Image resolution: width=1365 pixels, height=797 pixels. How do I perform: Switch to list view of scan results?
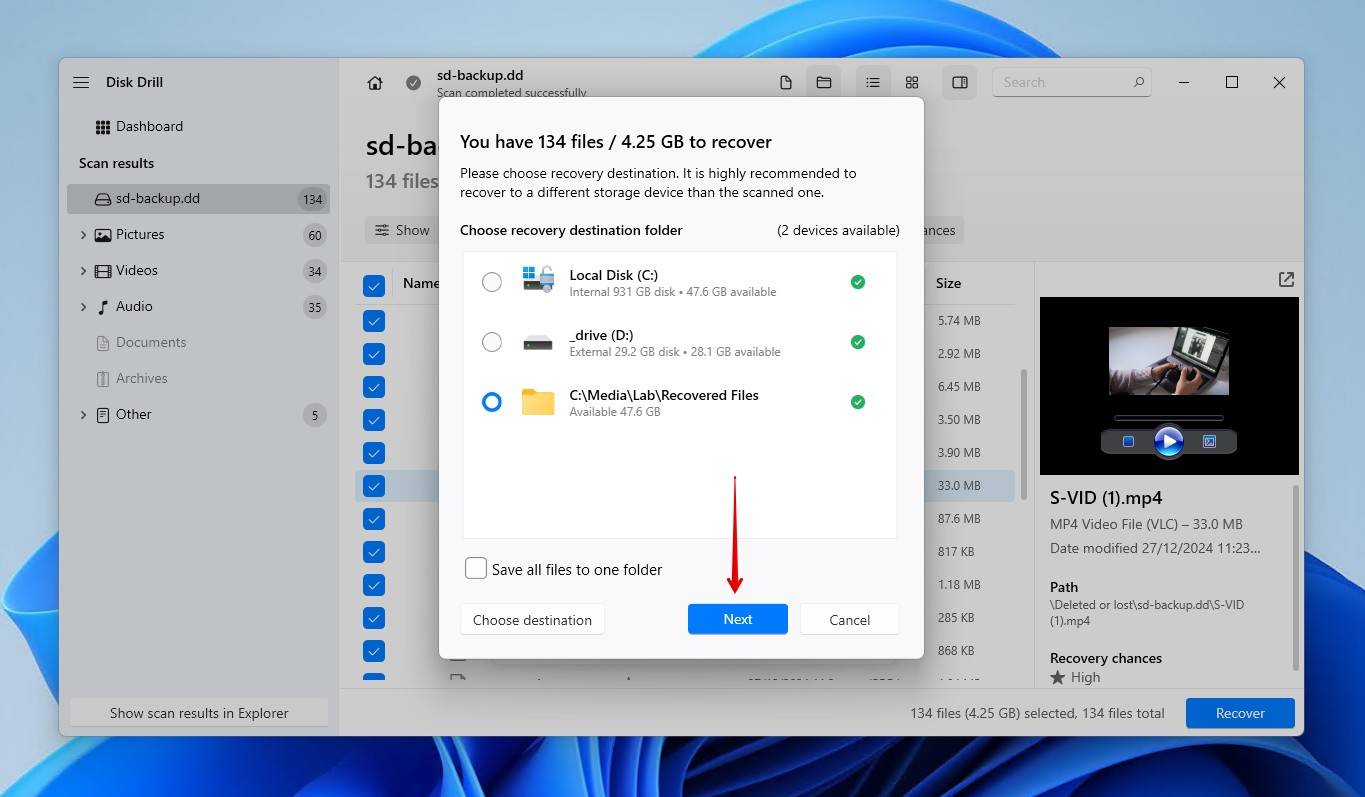click(x=872, y=82)
